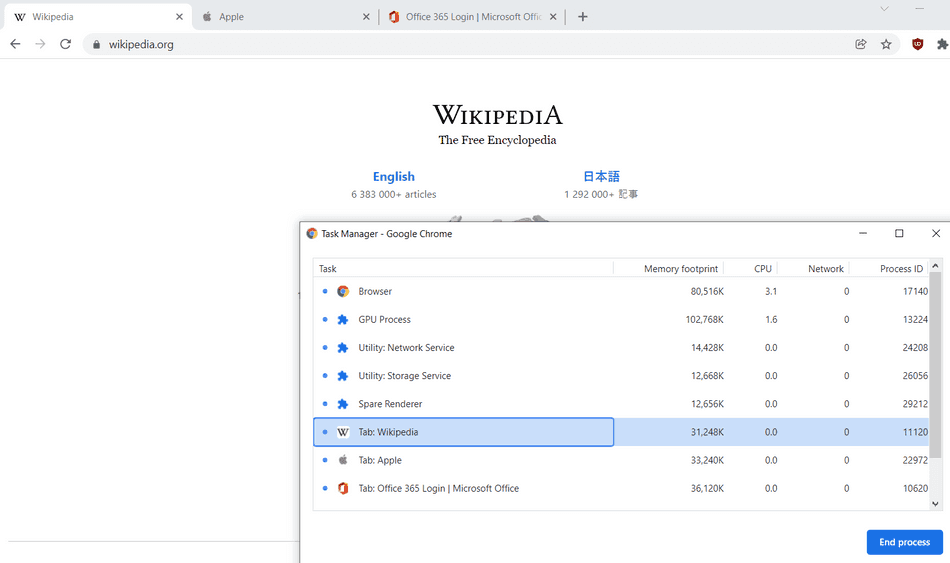
Task: Open the Extensions puzzle icon
Action: pyautogui.click(x=942, y=44)
